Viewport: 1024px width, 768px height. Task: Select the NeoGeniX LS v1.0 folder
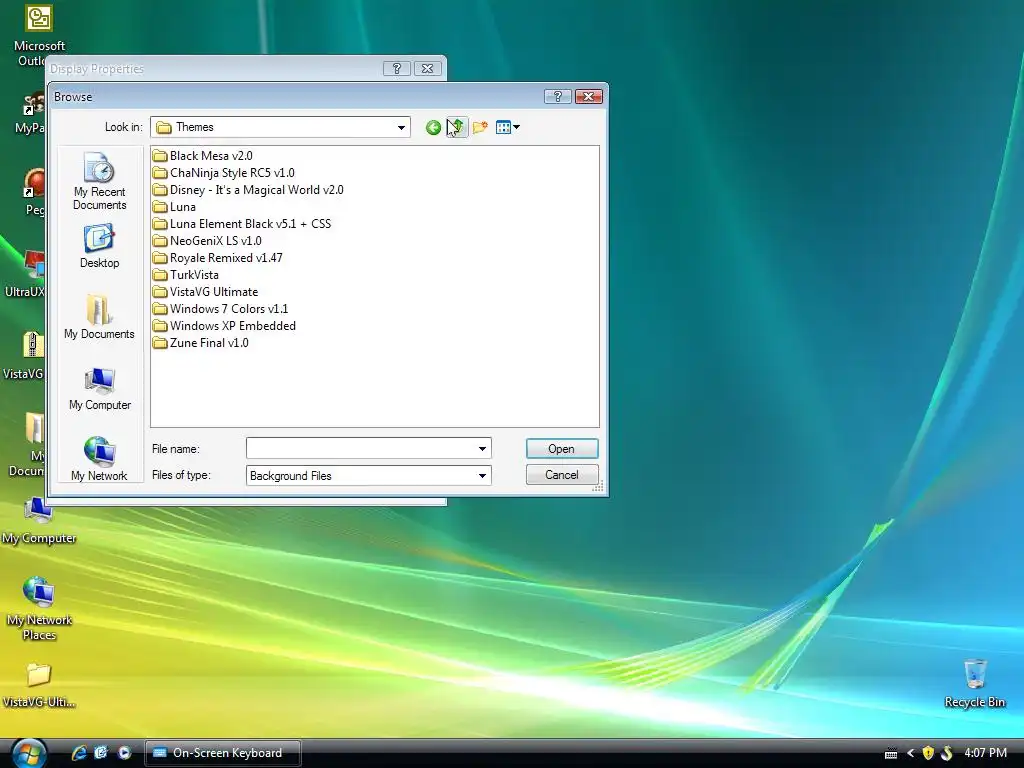pyautogui.click(x=207, y=240)
